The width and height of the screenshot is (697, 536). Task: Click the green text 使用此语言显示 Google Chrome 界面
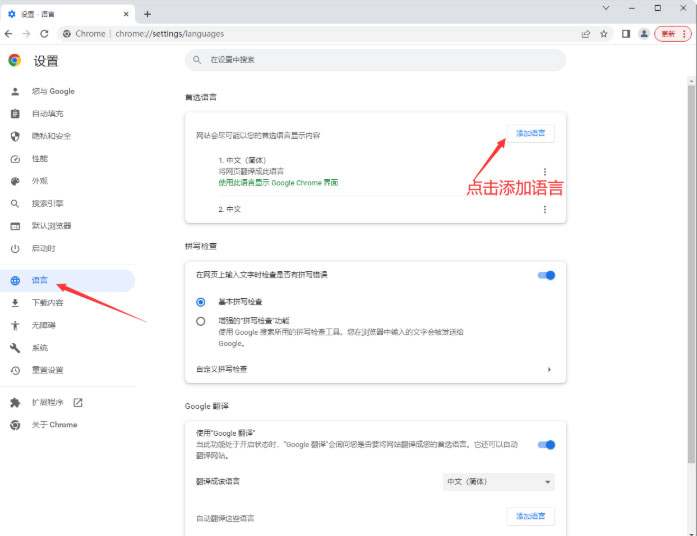coord(278,183)
